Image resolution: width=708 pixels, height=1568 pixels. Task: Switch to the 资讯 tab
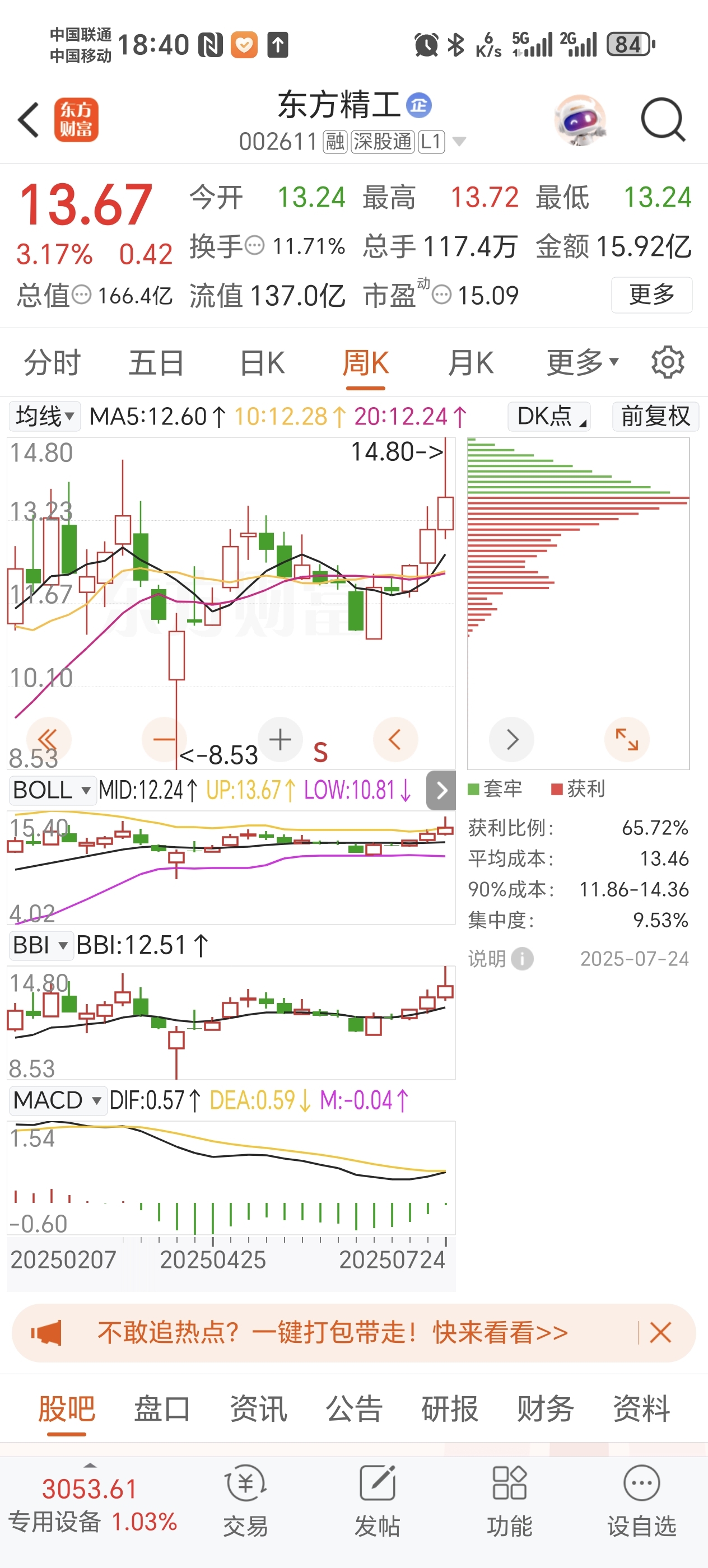point(258,1409)
